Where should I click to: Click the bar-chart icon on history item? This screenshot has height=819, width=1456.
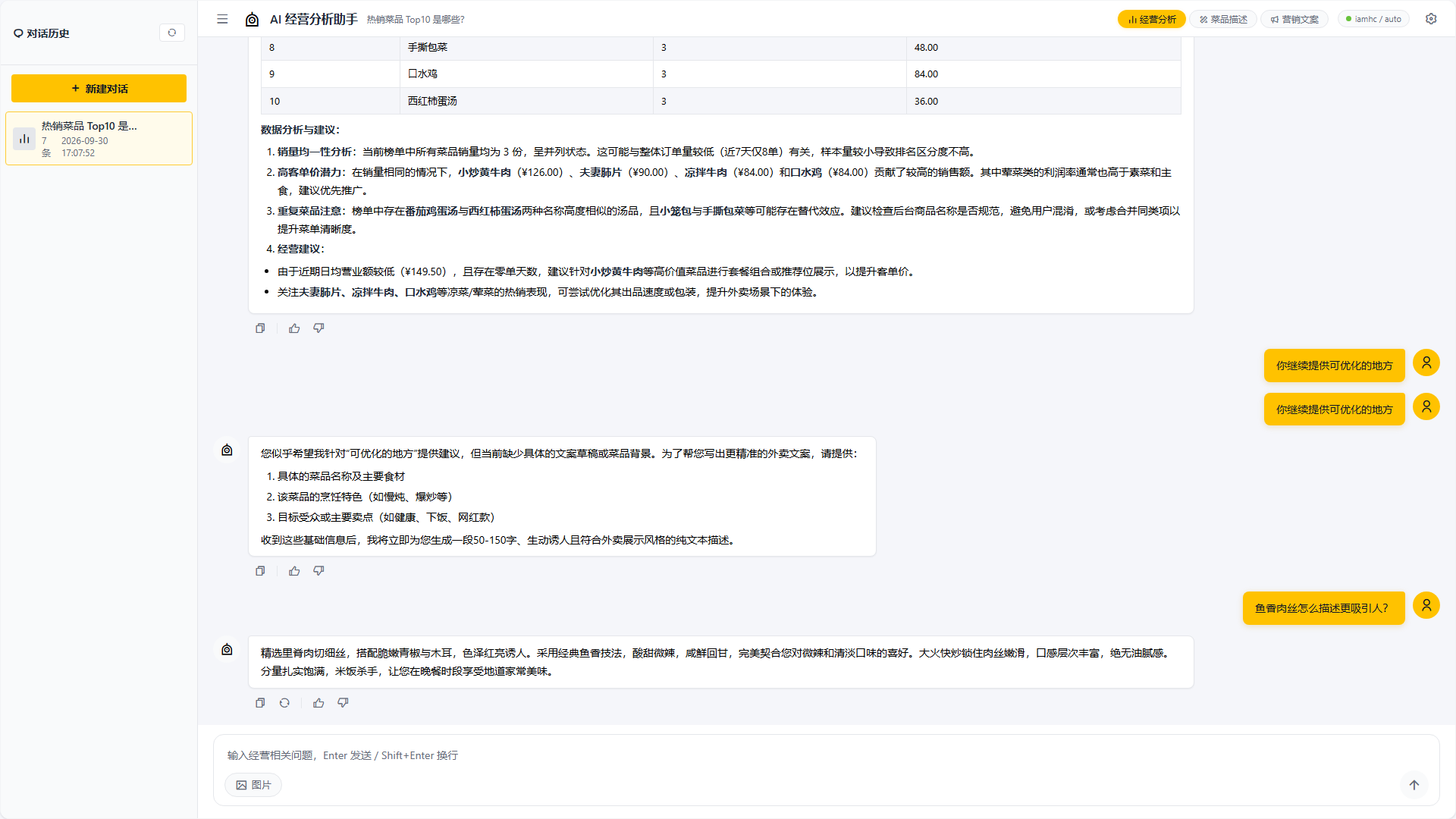[24, 139]
